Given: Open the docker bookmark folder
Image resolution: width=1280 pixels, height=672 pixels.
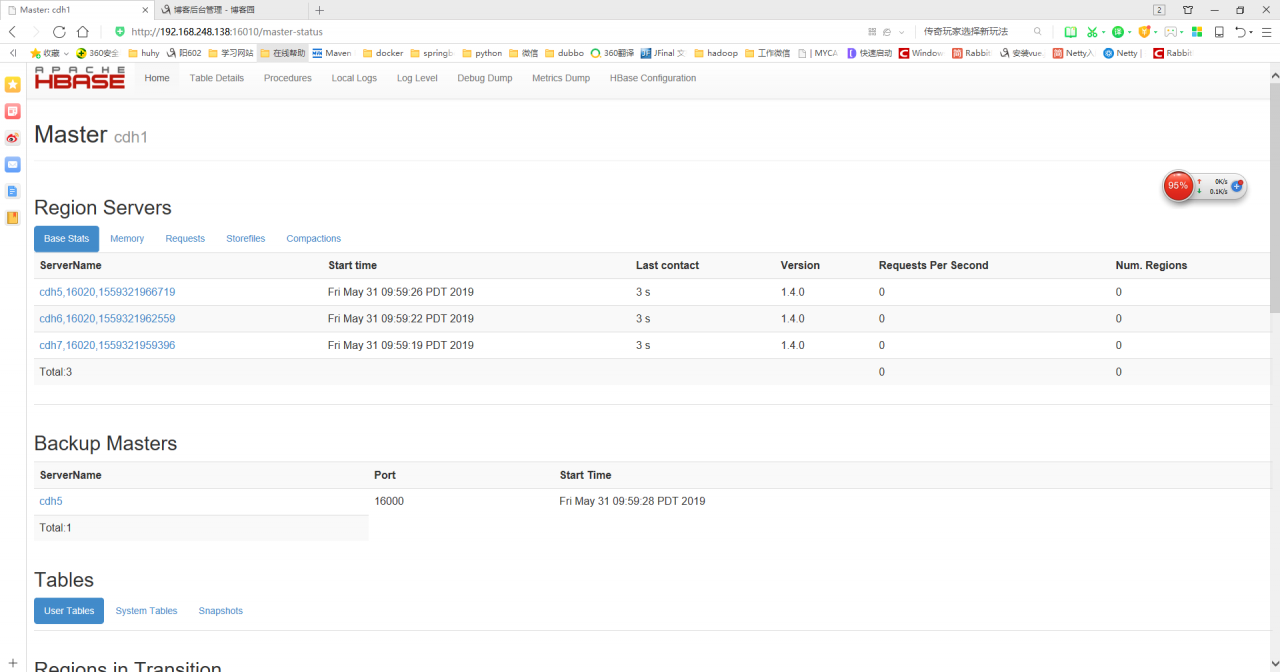Looking at the screenshot, I should pos(383,53).
